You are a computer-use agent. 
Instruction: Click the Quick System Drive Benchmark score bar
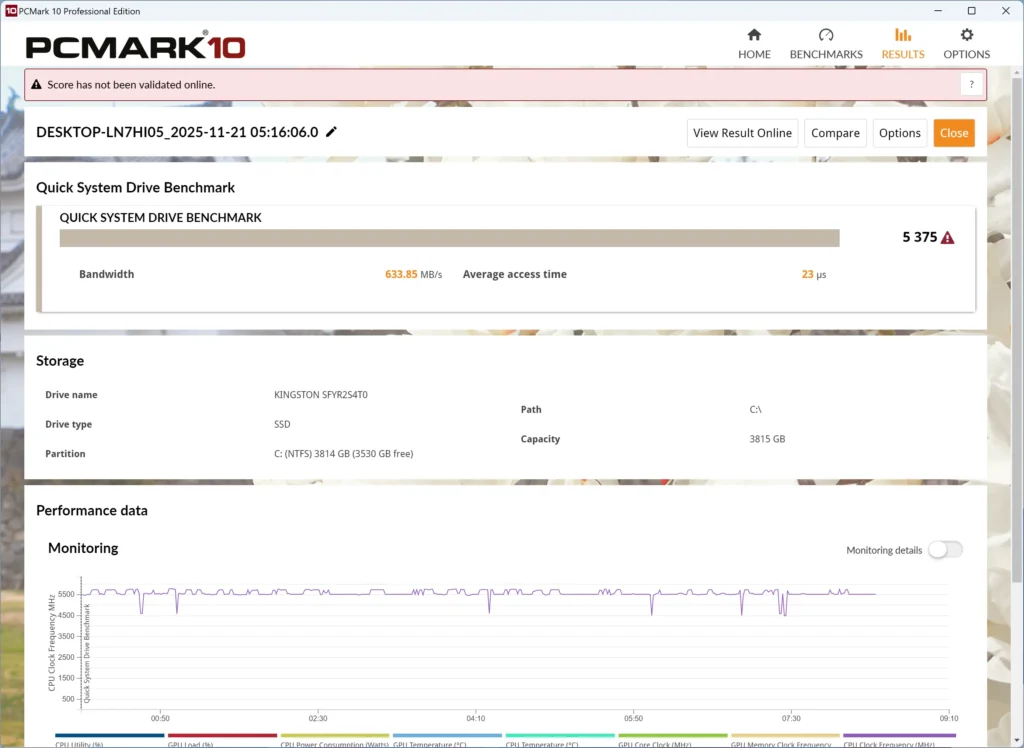pyautogui.click(x=449, y=238)
